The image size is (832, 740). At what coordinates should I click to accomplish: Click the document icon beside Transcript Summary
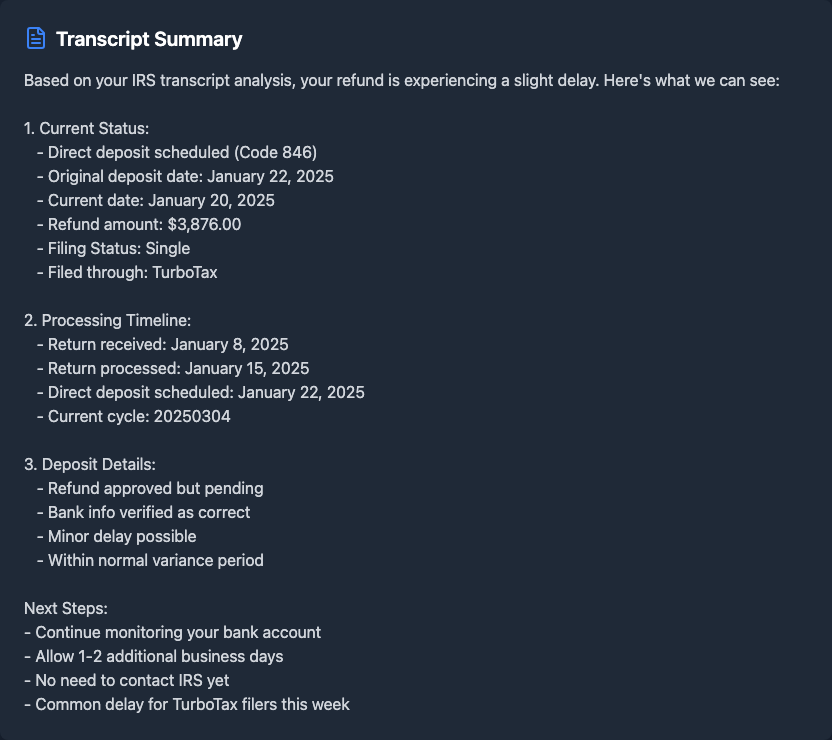36,39
